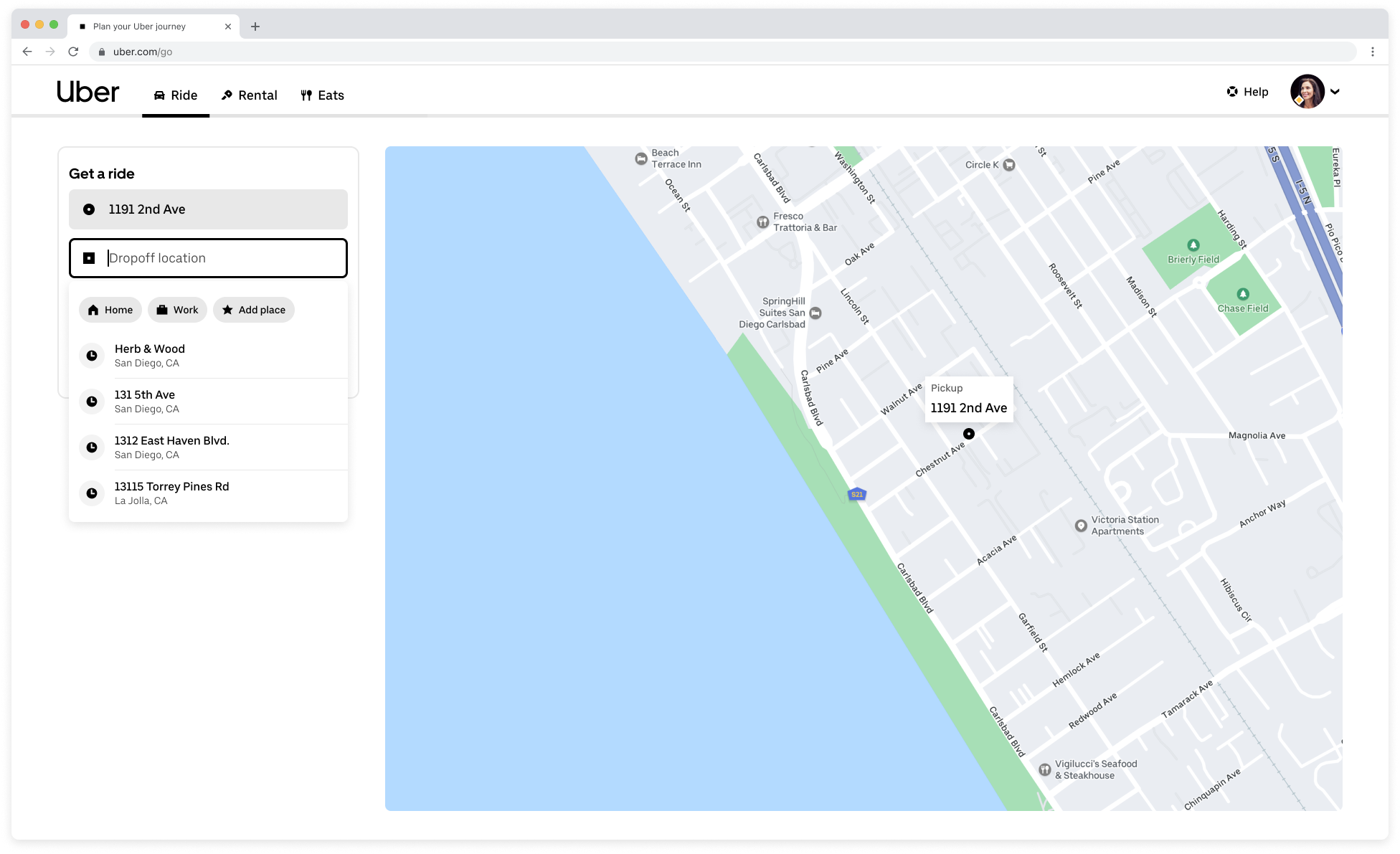Click clock icon beside Herb & Wood

coord(92,356)
